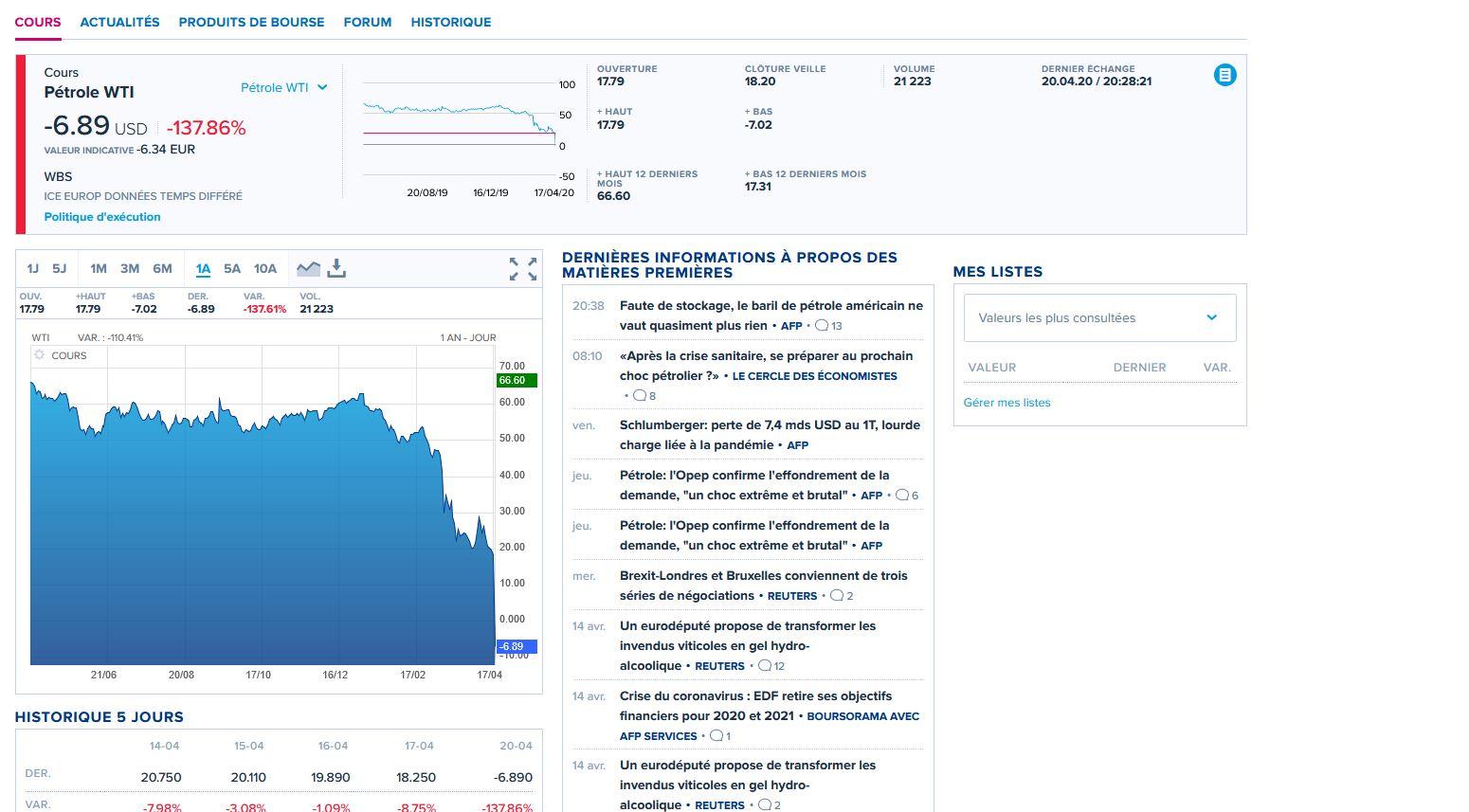Image resolution: width=1469 pixels, height=812 pixels.
Task: Switch to the Actualités tab
Action: 119,22
